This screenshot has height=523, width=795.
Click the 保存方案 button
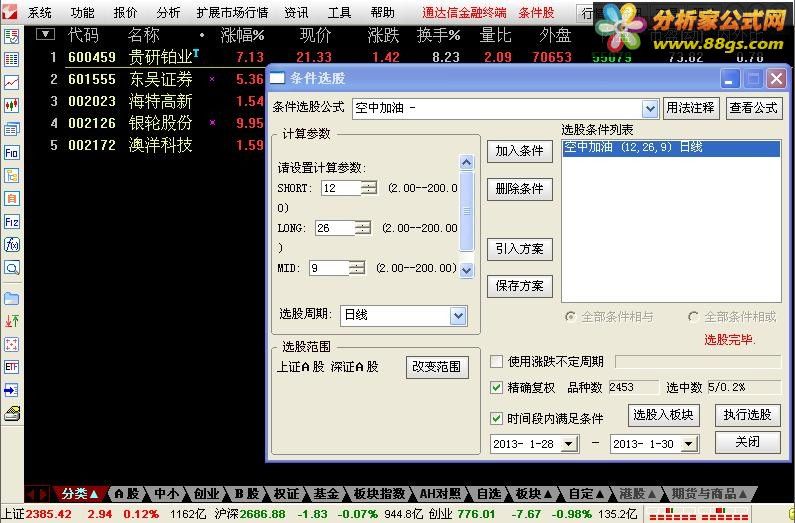pyautogui.click(x=520, y=286)
